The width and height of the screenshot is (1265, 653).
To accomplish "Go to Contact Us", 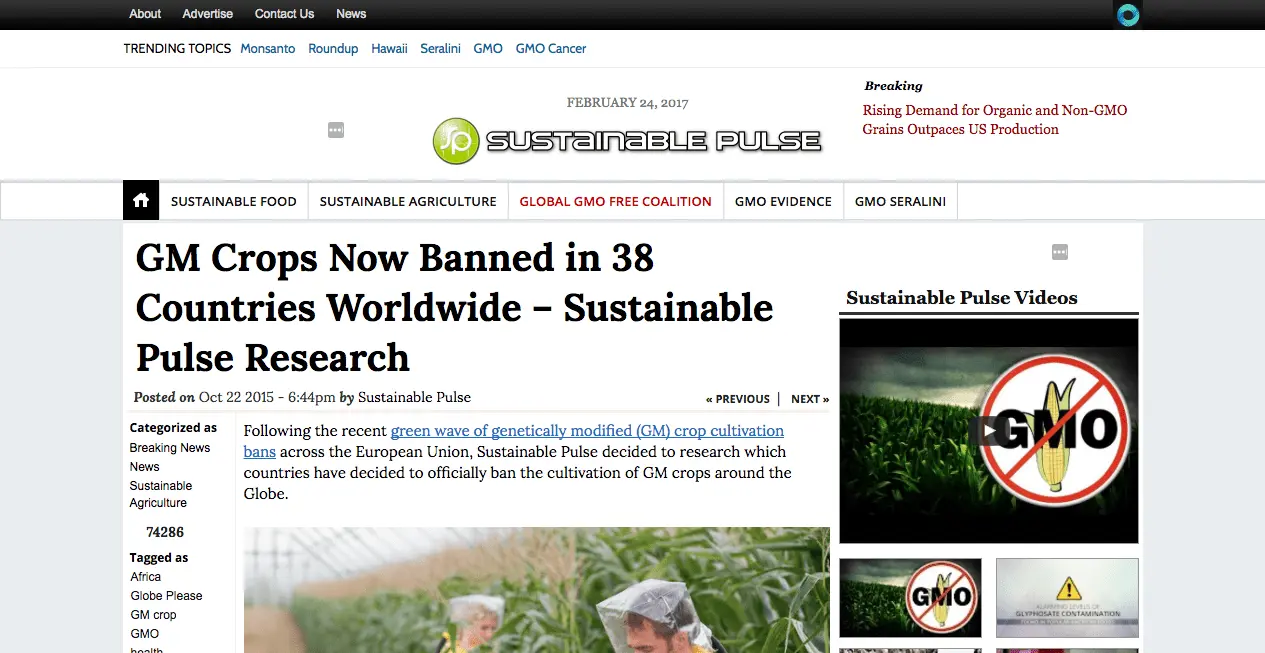I will tap(284, 14).
